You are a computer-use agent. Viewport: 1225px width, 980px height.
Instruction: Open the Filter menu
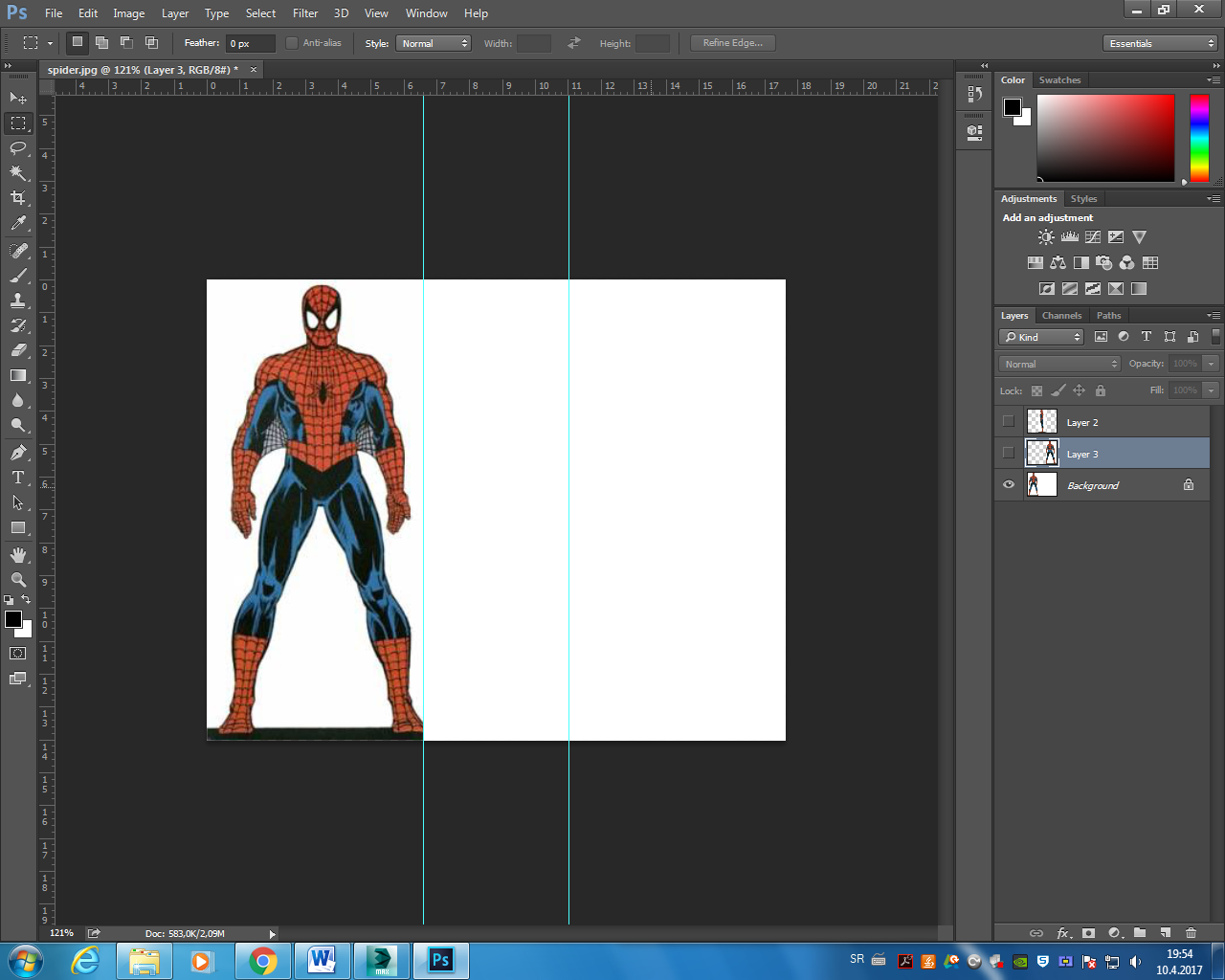305,13
